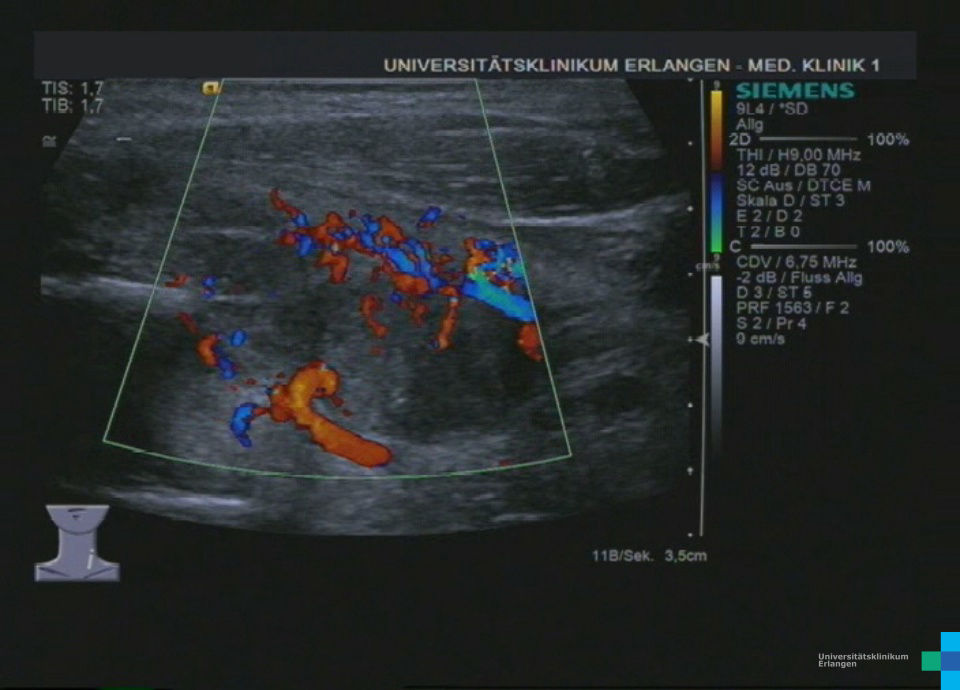Click the color Doppler velocity scale bar
The height and width of the screenshot is (690, 960).
(716, 170)
